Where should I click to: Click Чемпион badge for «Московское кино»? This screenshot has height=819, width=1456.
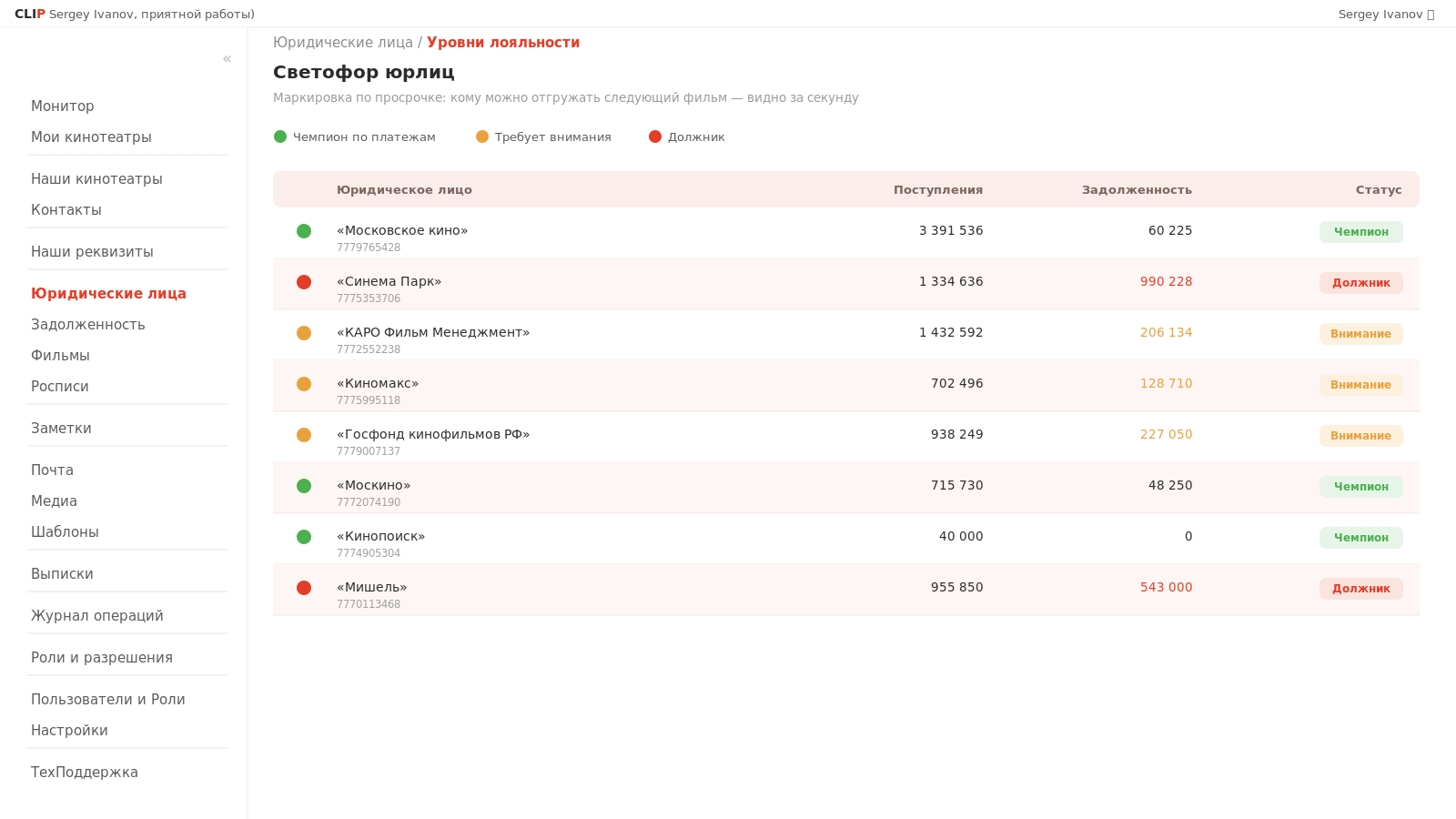pos(1361,232)
